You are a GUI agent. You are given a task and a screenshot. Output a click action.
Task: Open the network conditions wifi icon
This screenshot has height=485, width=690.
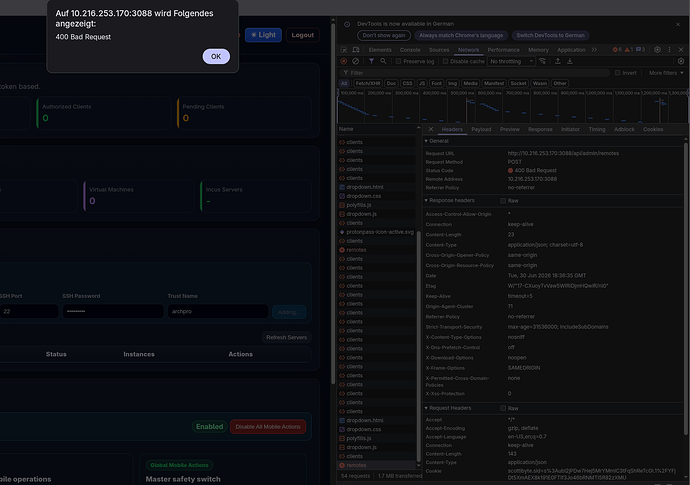click(543, 61)
